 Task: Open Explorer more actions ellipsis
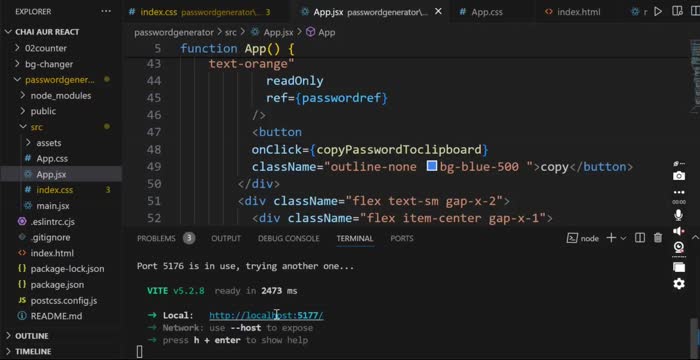coord(106,12)
